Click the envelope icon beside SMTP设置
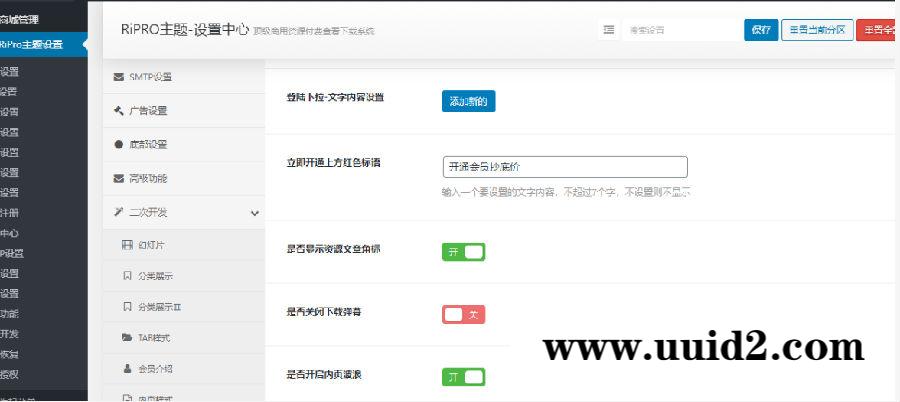The image size is (900, 402). [x=119, y=77]
